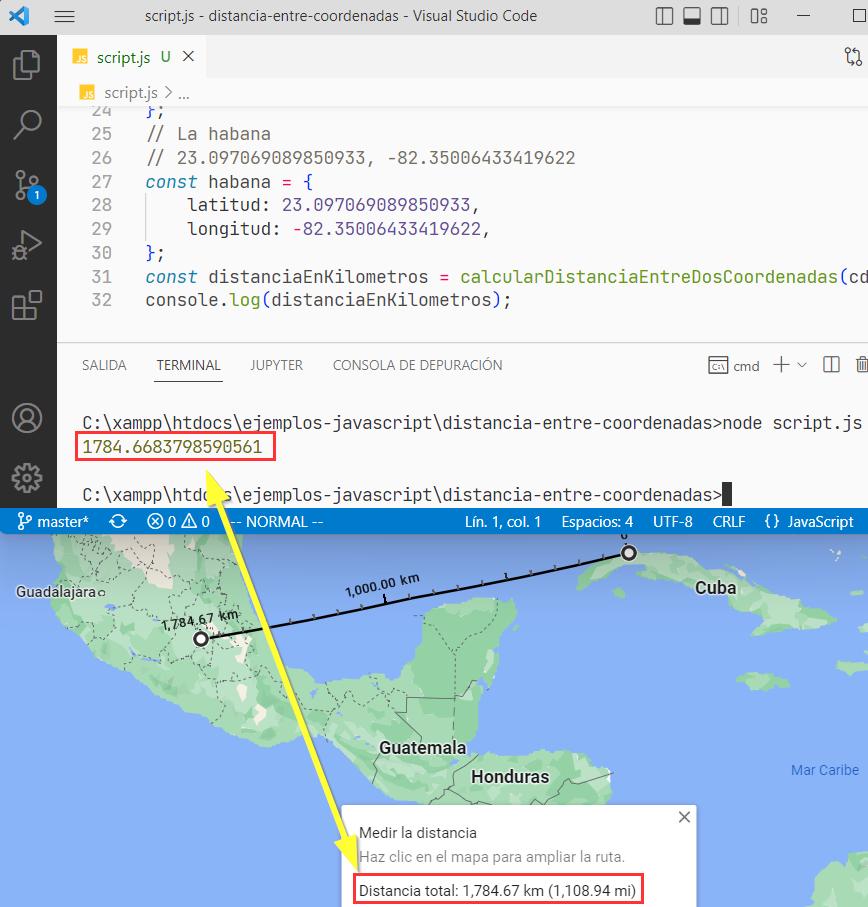The image size is (868, 907).
Task: Click the Distancia total text in popup
Action: click(497, 891)
